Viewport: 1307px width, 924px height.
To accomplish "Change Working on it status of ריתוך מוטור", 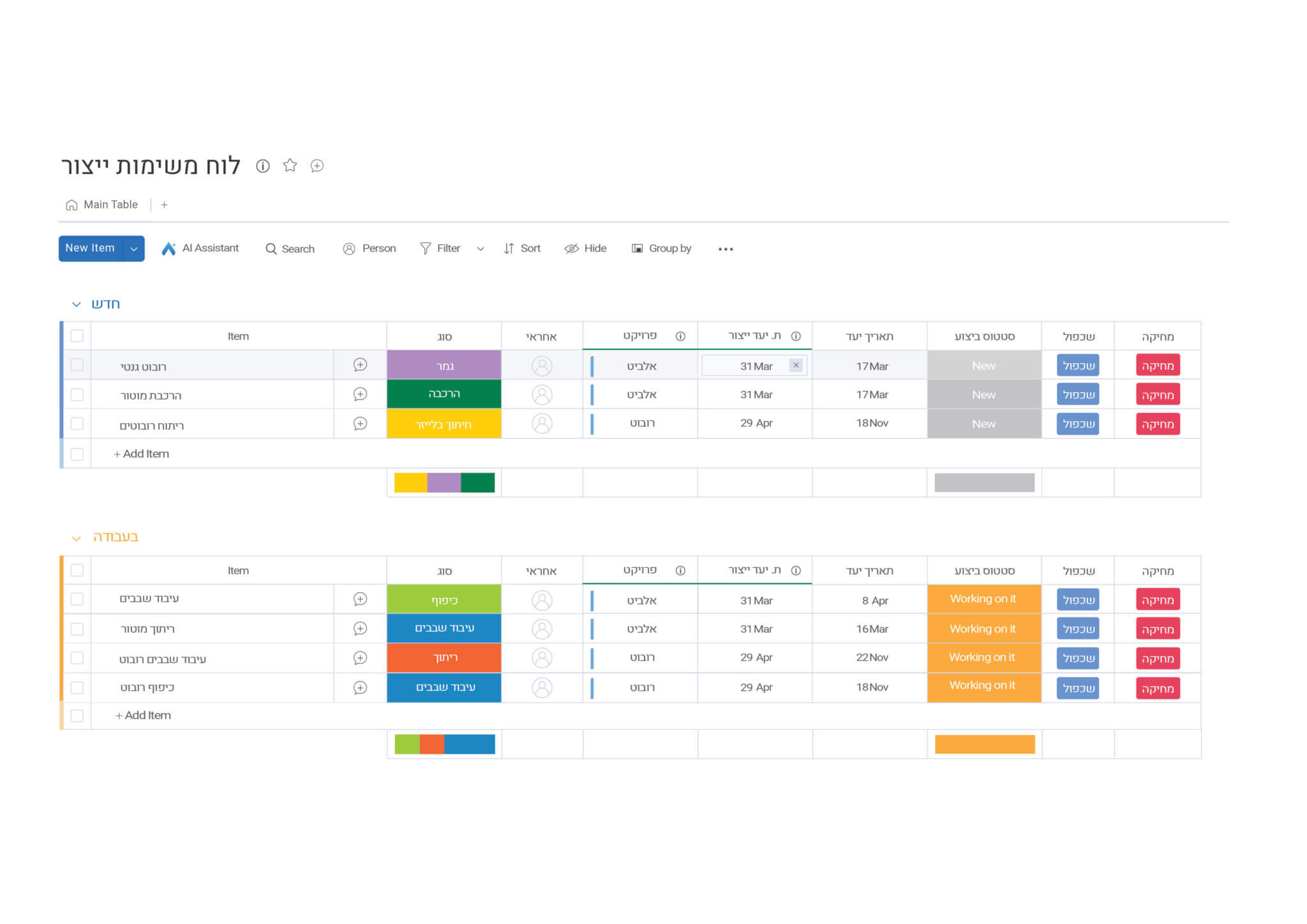I will click(x=984, y=629).
